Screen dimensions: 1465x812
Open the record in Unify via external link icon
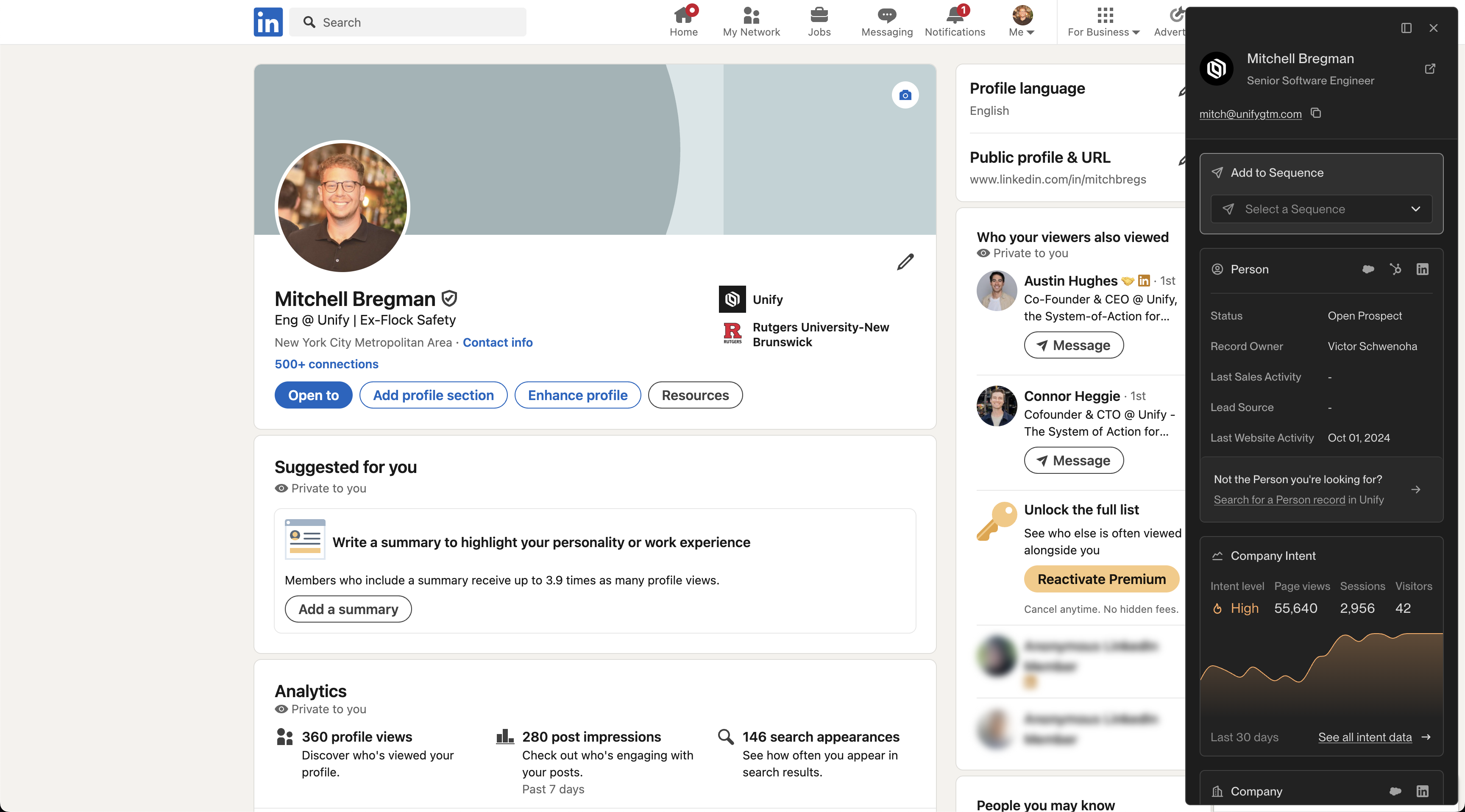[x=1430, y=69]
